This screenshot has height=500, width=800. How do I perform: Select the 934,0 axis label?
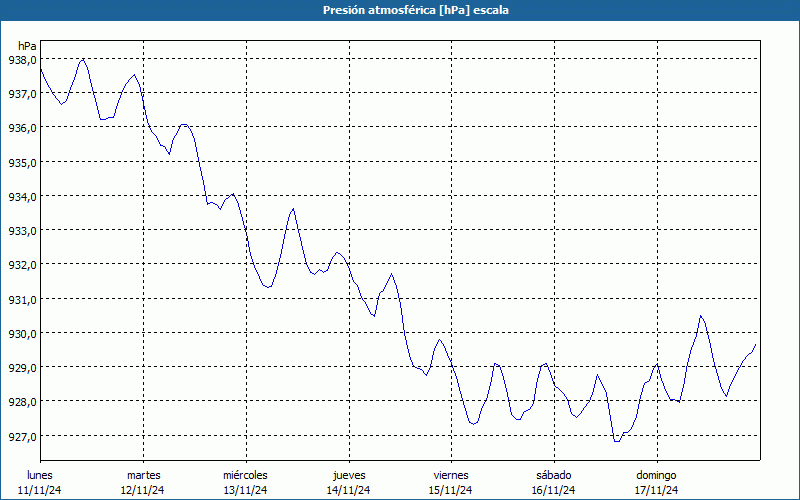22,197
